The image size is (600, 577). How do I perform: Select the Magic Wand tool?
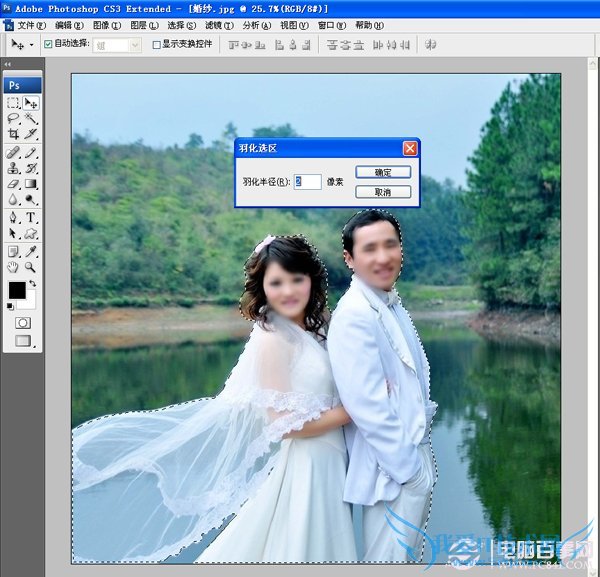(31, 118)
